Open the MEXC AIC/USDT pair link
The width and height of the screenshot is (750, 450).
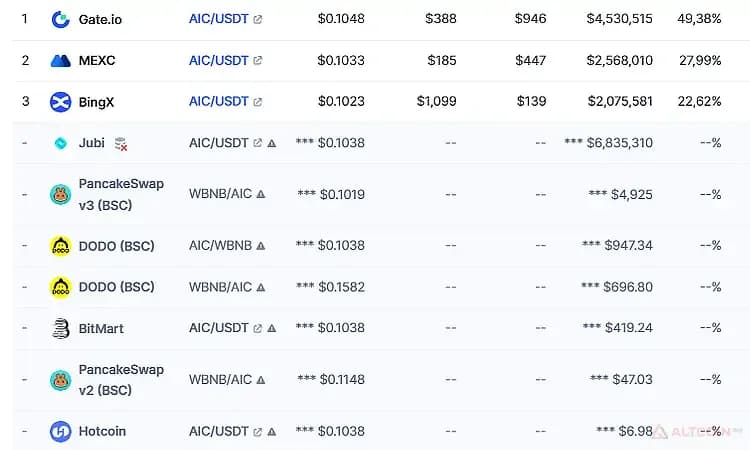point(219,60)
